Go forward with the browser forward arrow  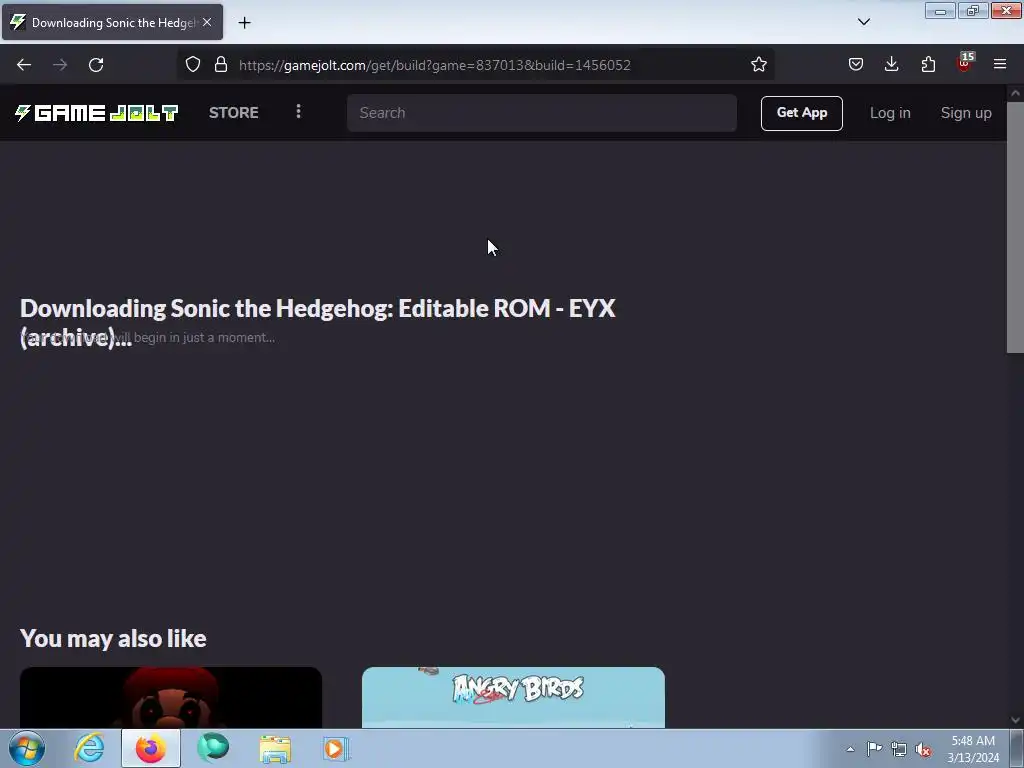tap(60, 65)
